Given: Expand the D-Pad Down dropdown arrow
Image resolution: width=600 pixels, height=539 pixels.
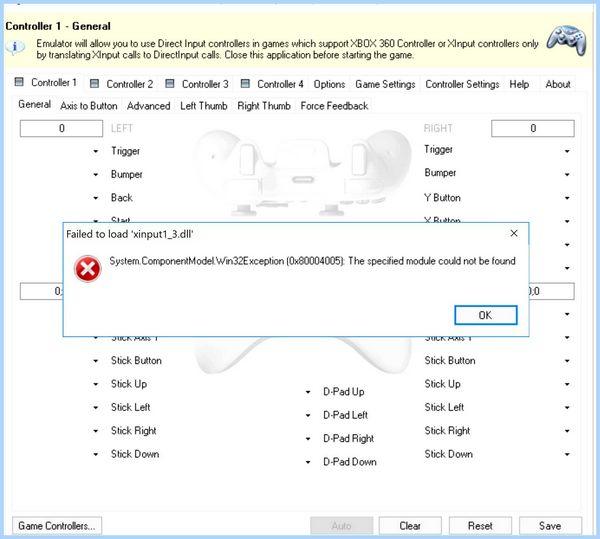Looking at the screenshot, I should pyautogui.click(x=308, y=462).
